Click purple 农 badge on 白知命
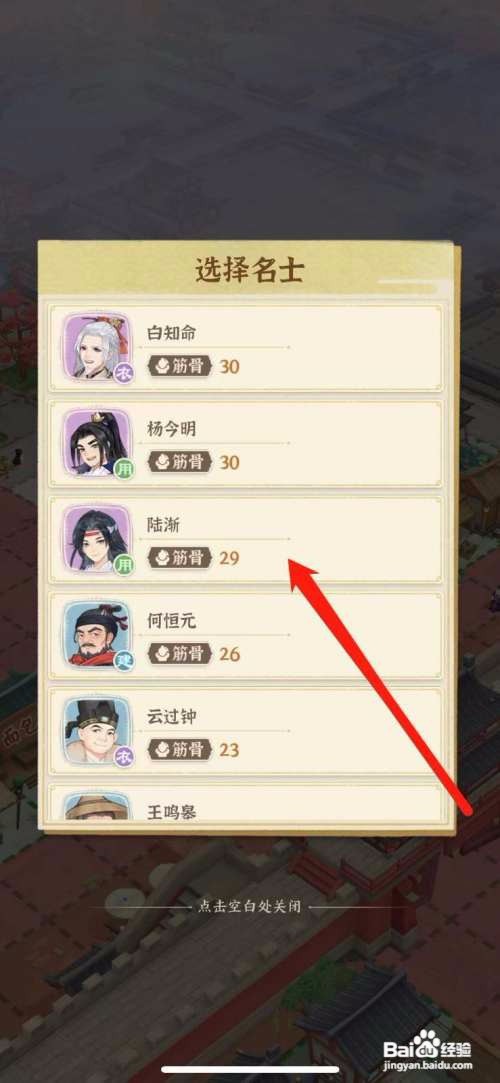Image resolution: width=500 pixels, height=1083 pixels. tap(123, 373)
